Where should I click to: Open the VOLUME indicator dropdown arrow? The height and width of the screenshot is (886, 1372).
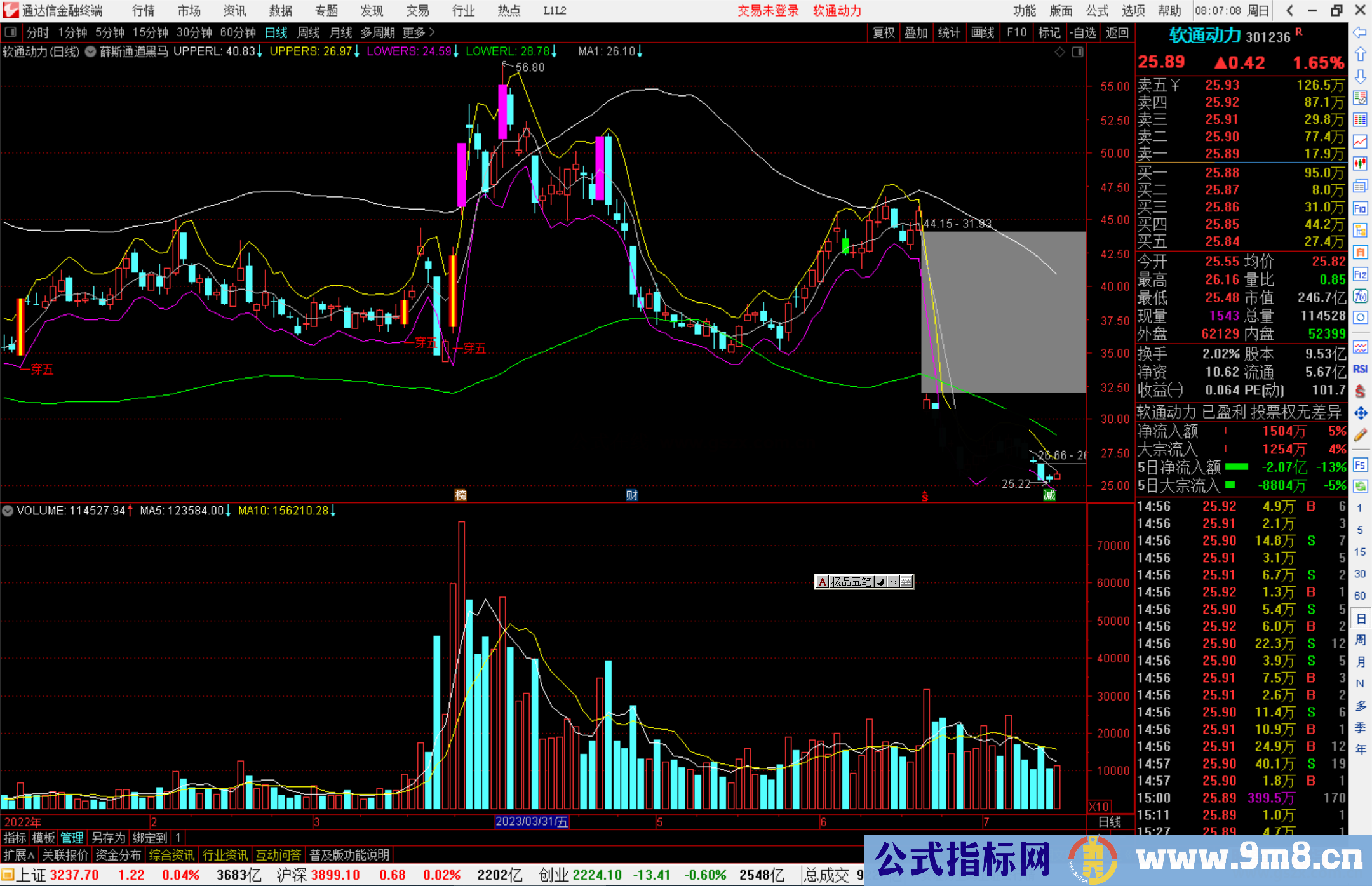pyautogui.click(x=8, y=511)
